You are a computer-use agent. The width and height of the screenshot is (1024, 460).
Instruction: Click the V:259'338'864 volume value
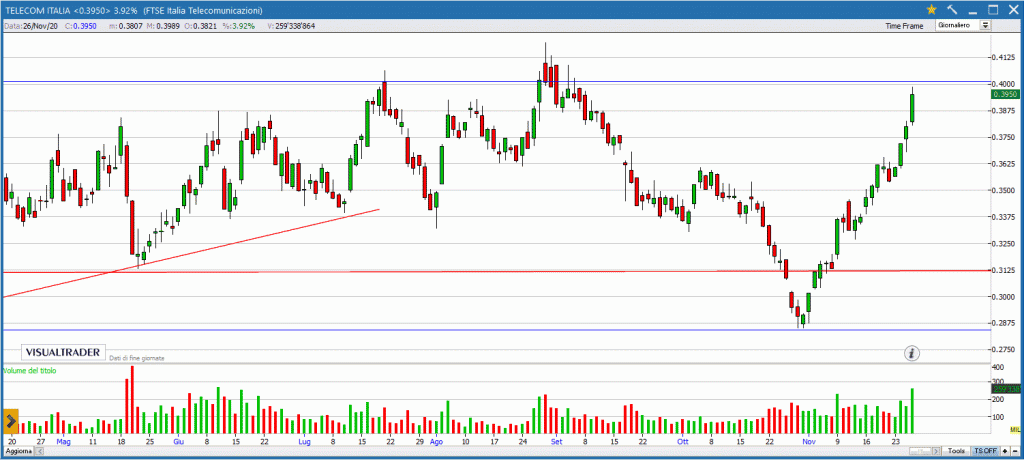pyautogui.click(x=291, y=26)
